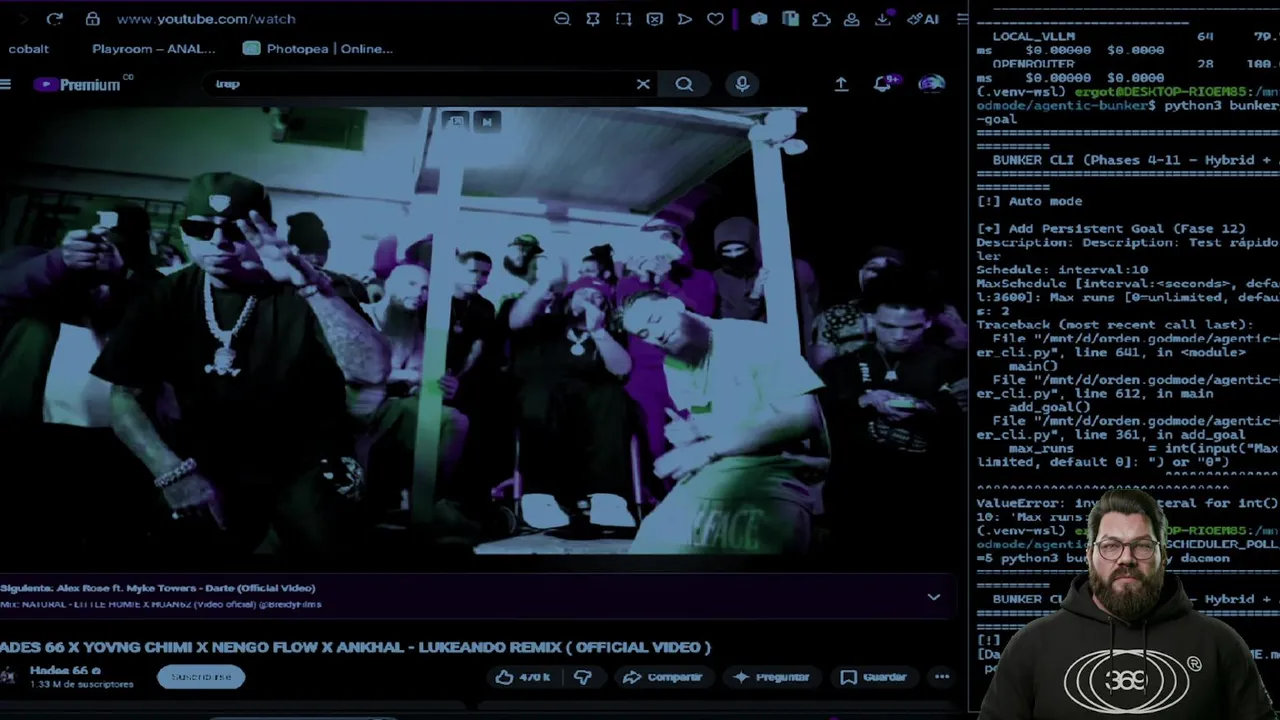The height and width of the screenshot is (720, 1280).
Task: Click the ValueError line in terminal
Action: [1127, 503]
